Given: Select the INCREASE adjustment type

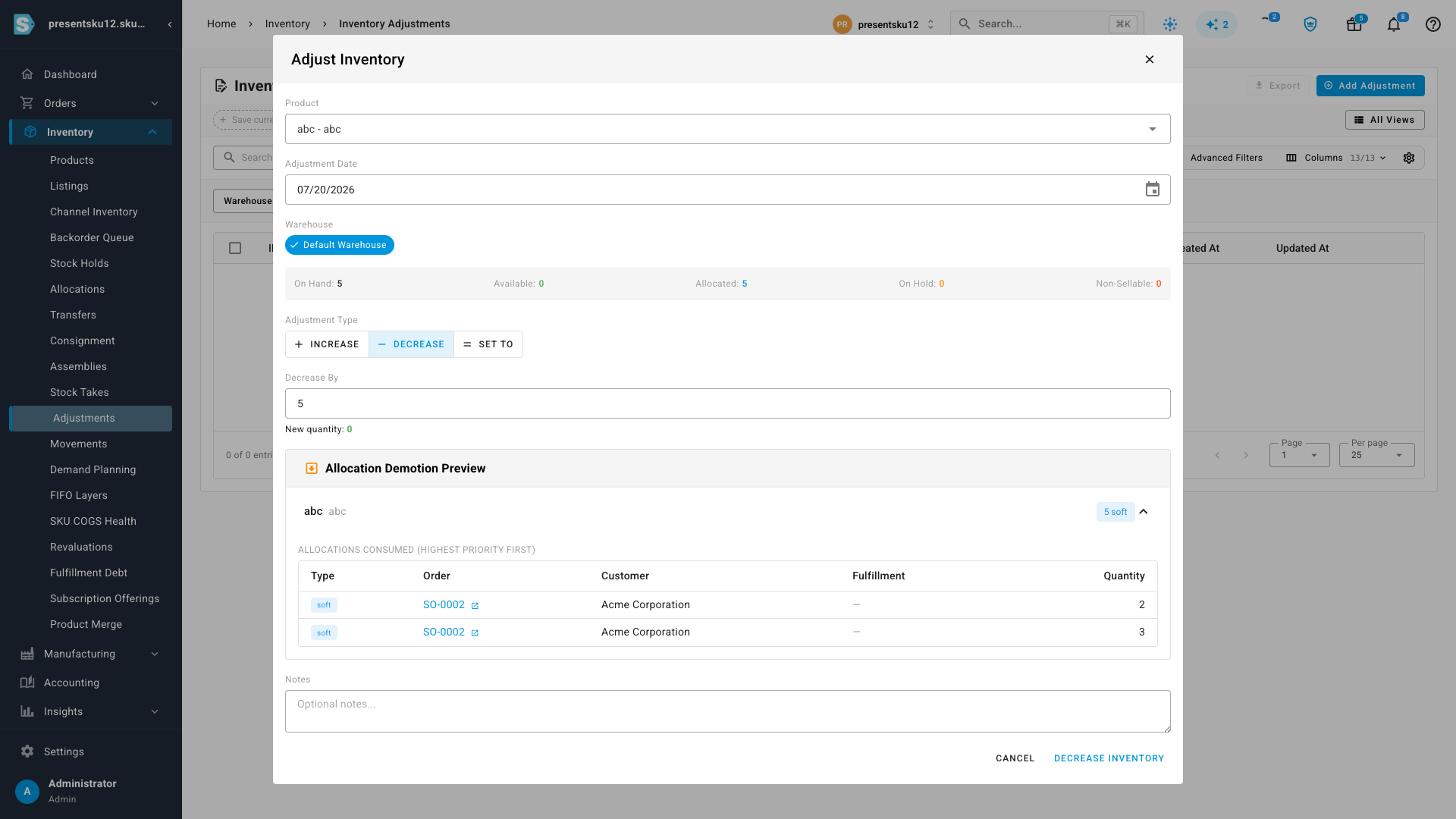Looking at the screenshot, I should coord(327,344).
